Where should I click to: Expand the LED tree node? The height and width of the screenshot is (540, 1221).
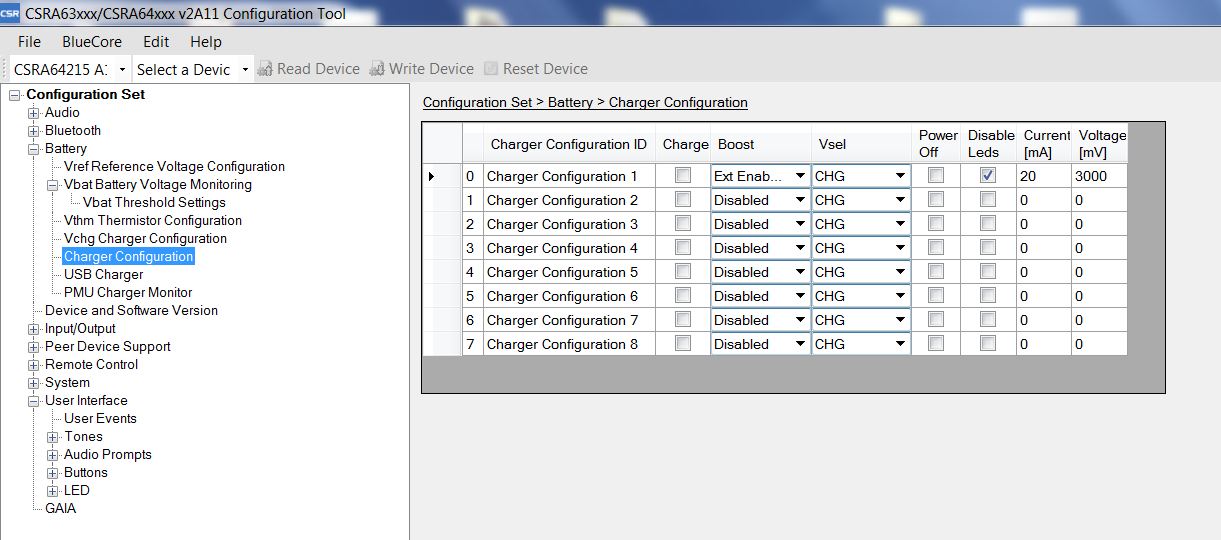53,491
